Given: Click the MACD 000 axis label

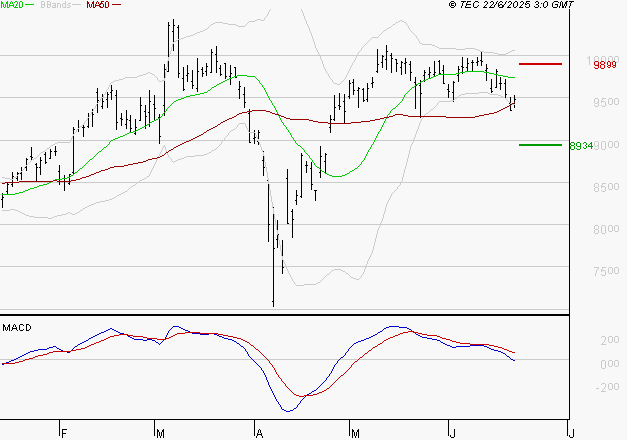Looking at the screenshot, I should (x=610, y=364).
